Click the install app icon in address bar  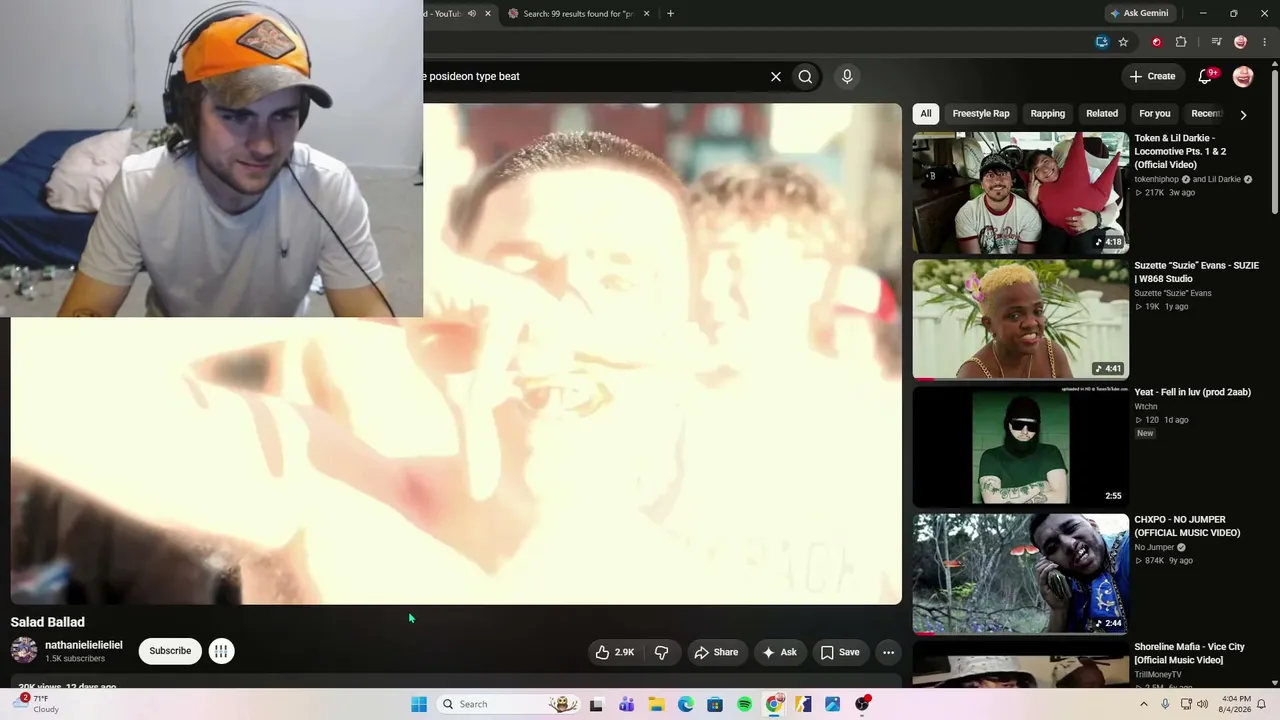click(1101, 42)
